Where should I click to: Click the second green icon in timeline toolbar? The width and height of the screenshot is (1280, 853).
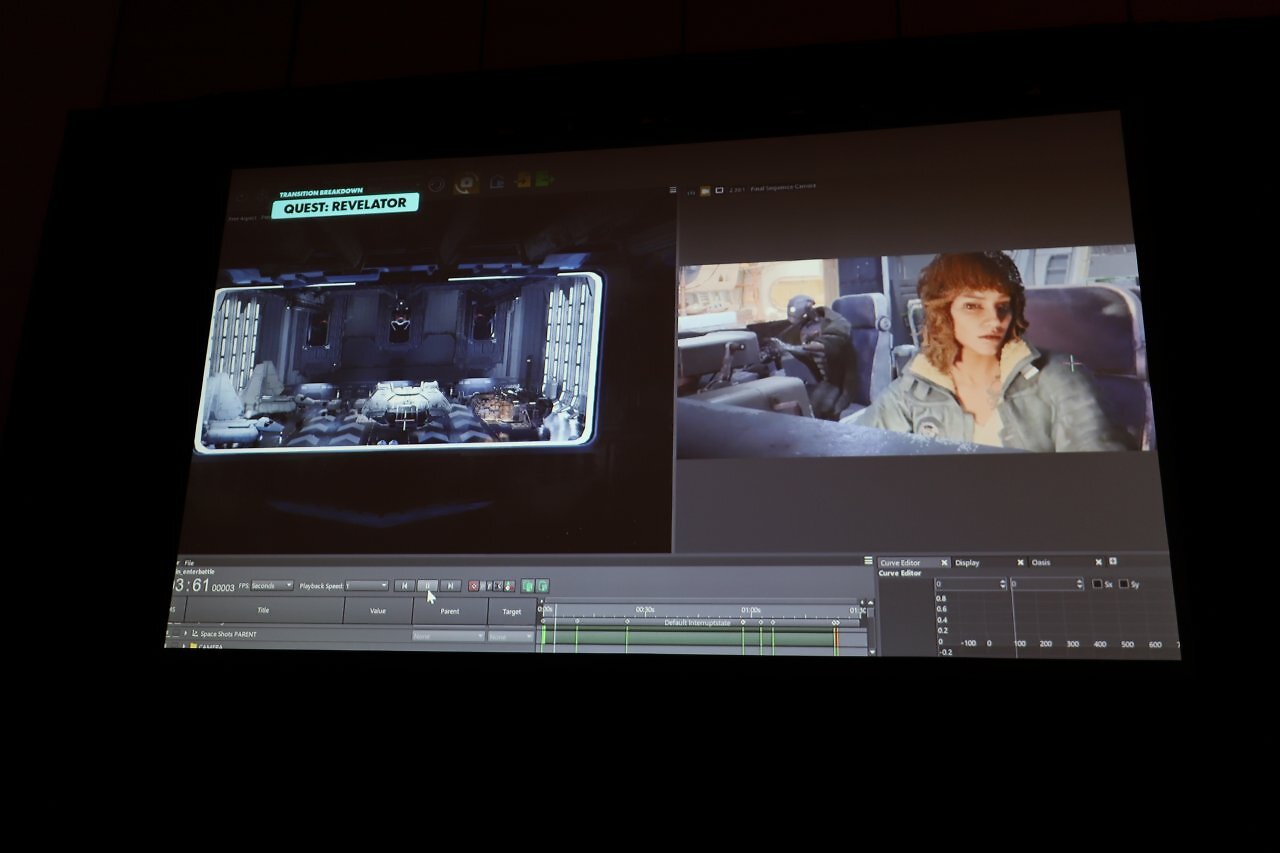[542, 586]
